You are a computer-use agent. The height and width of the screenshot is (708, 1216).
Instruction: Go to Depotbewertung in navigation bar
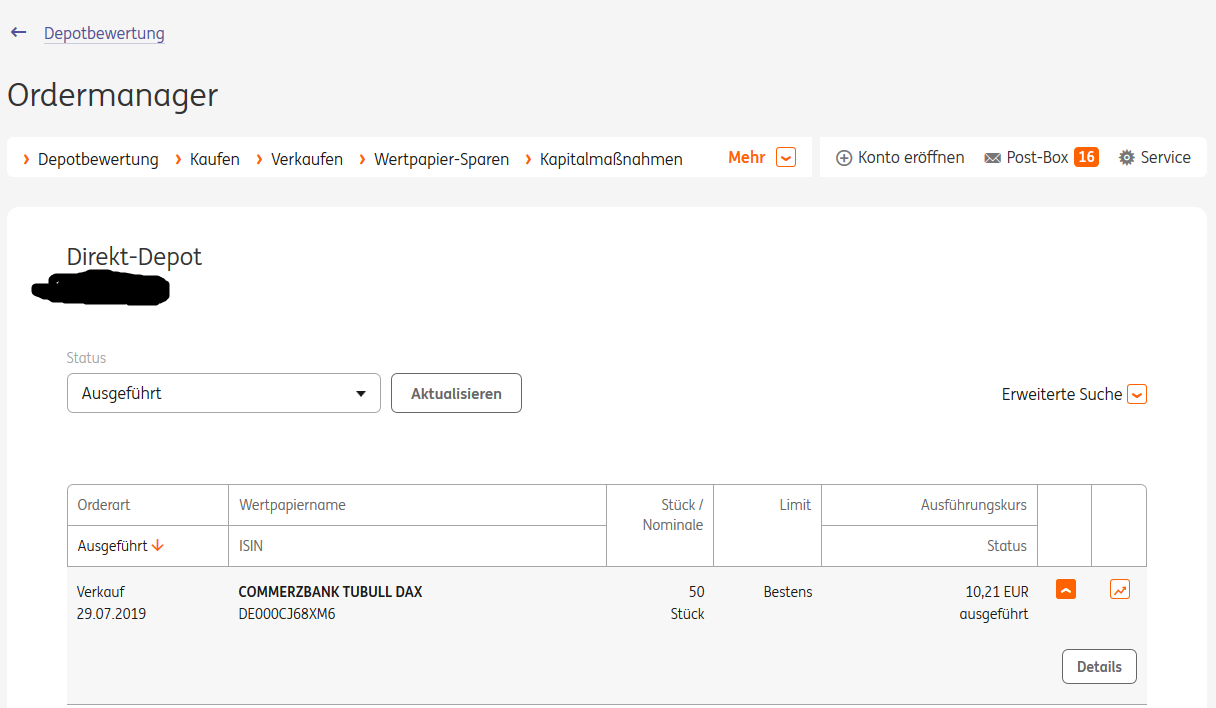pos(98,159)
